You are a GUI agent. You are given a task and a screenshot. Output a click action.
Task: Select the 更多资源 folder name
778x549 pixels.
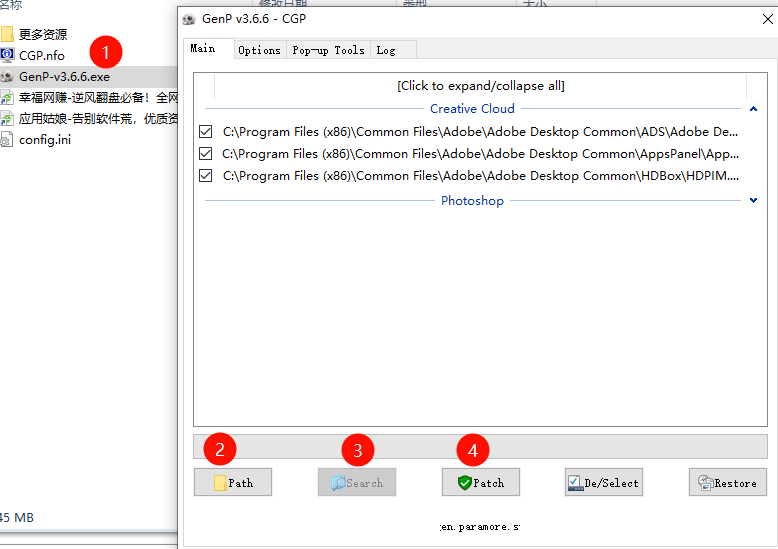(x=43, y=34)
